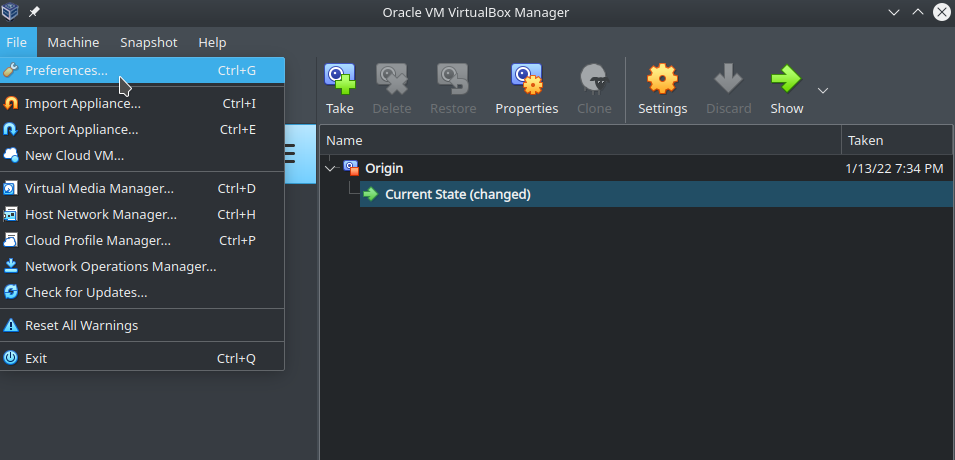Click the green Show arrow icon
Viewport: 955px width, 460px height.
click(786, 79)
